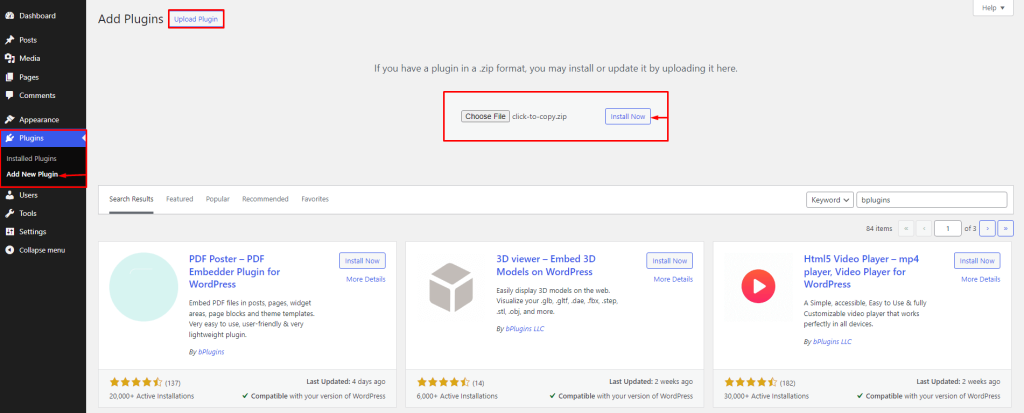Click the Tools wrench icon
1024x413 pixels.
tap(10, 213)
